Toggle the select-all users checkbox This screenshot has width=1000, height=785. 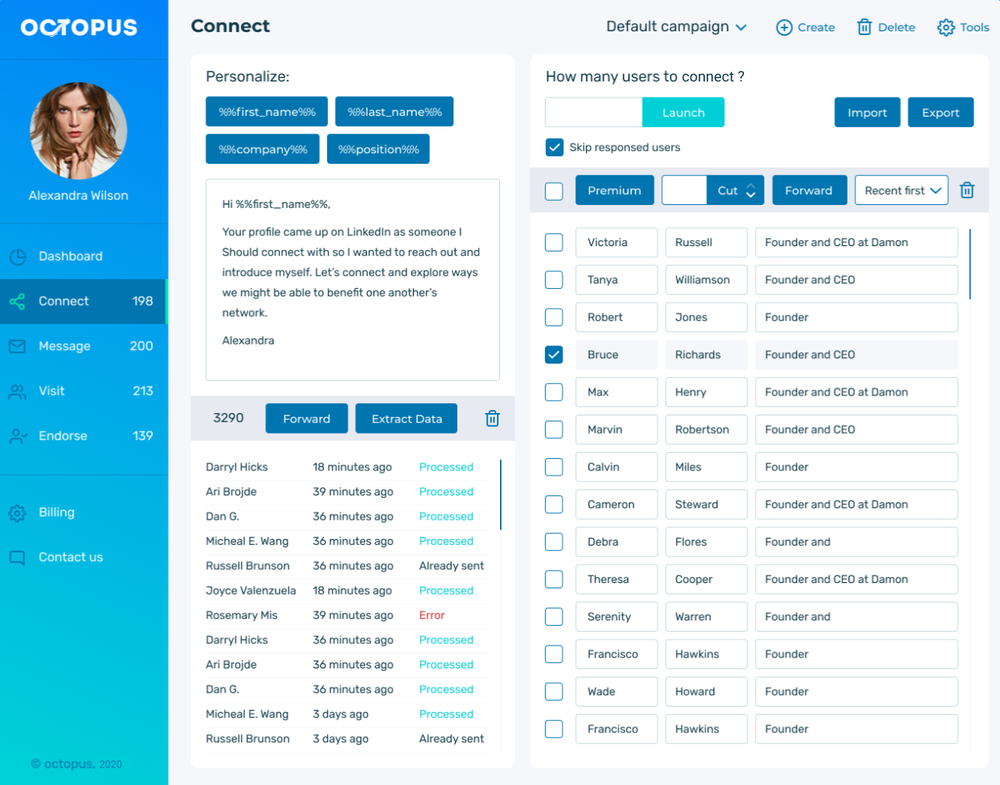coord(554,191)
